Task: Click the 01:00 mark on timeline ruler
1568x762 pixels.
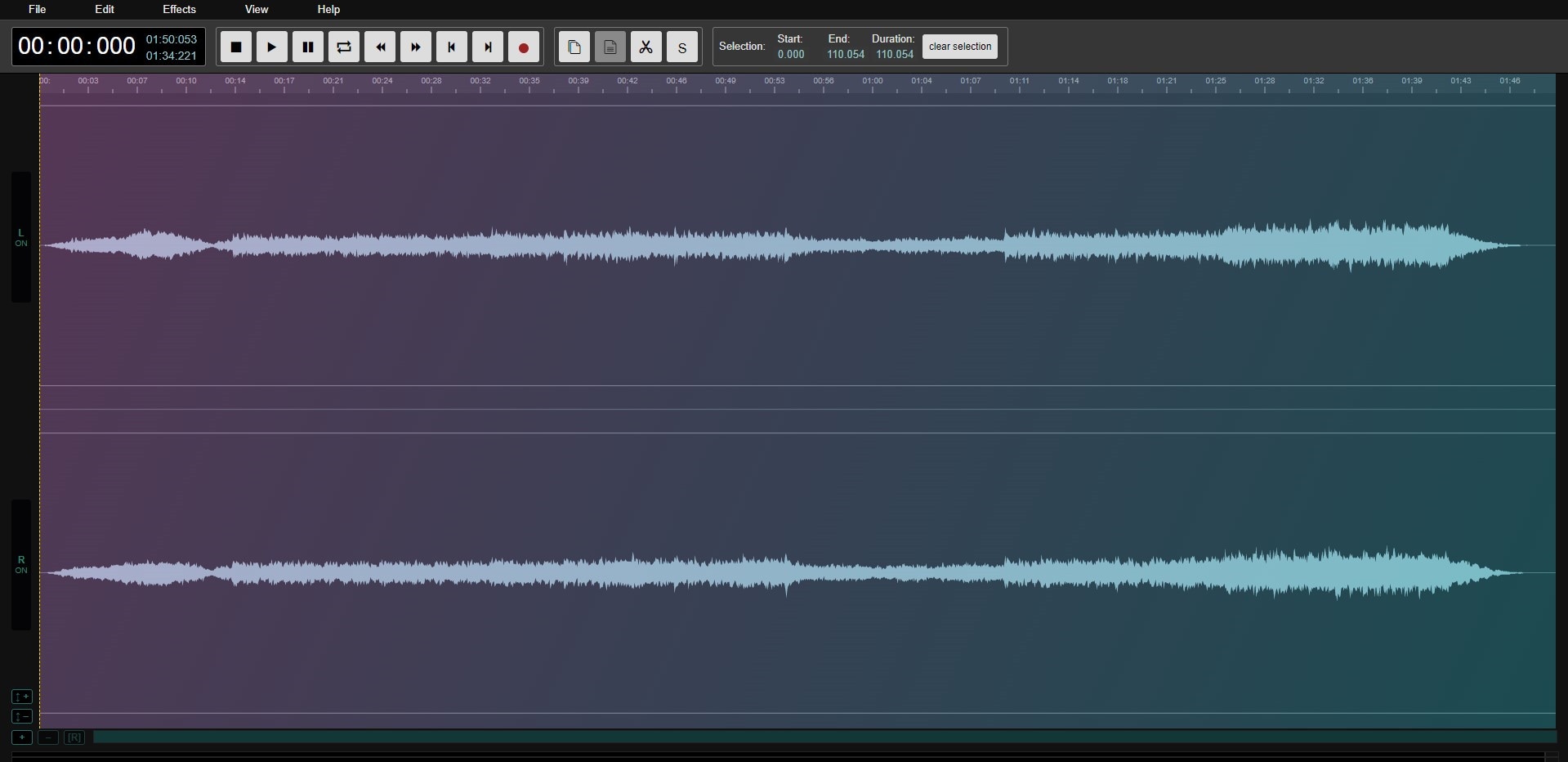Action: 873,81
